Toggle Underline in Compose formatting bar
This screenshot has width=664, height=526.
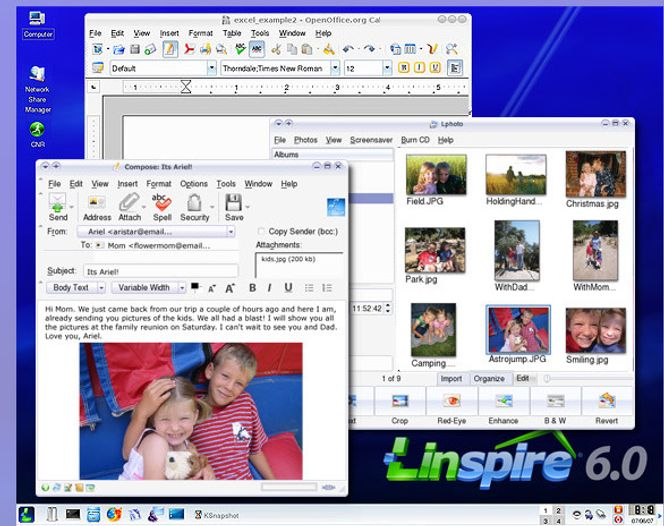(x=288, y=288)
